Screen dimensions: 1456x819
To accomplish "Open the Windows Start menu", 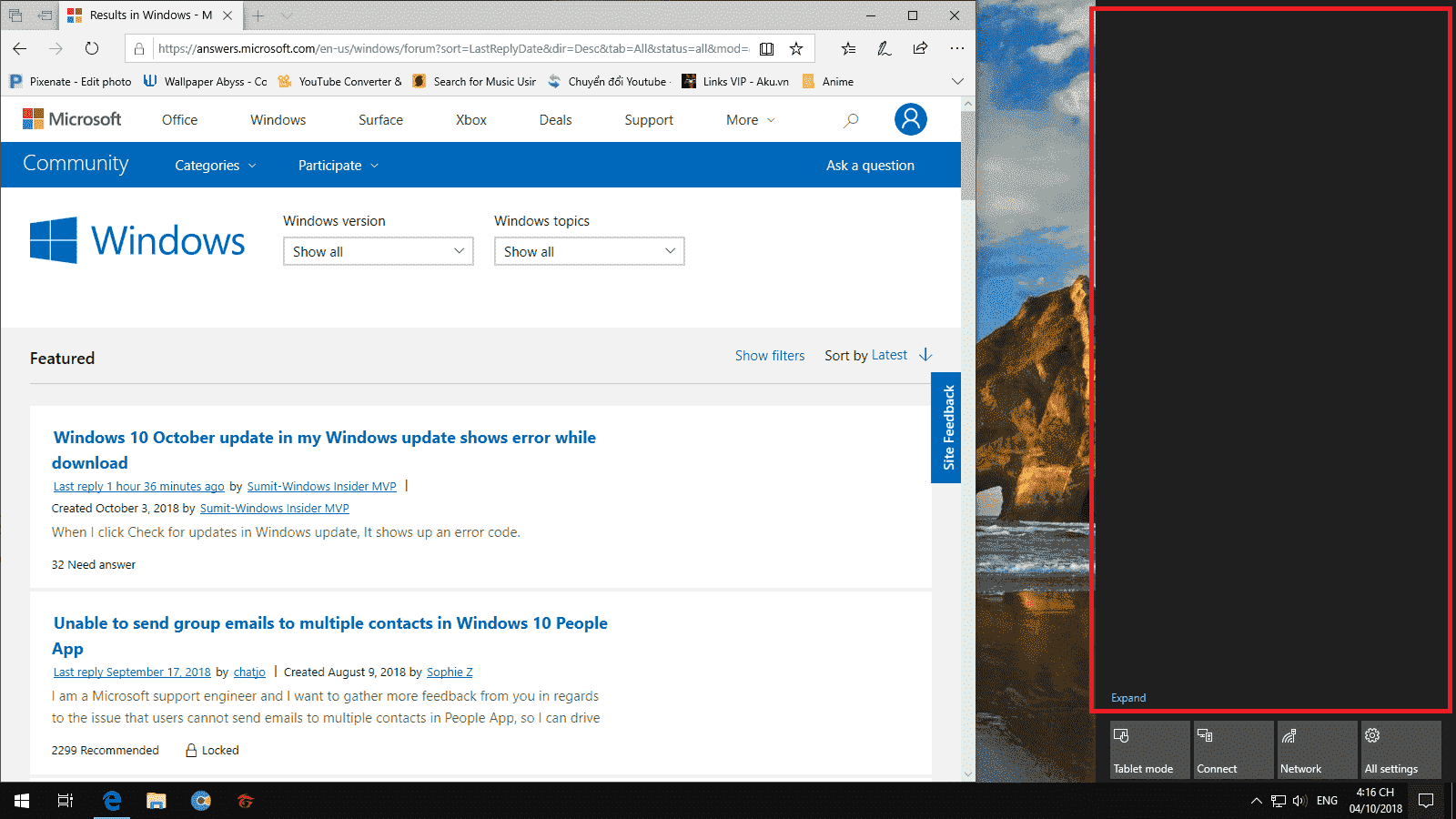I will [22, 801].
